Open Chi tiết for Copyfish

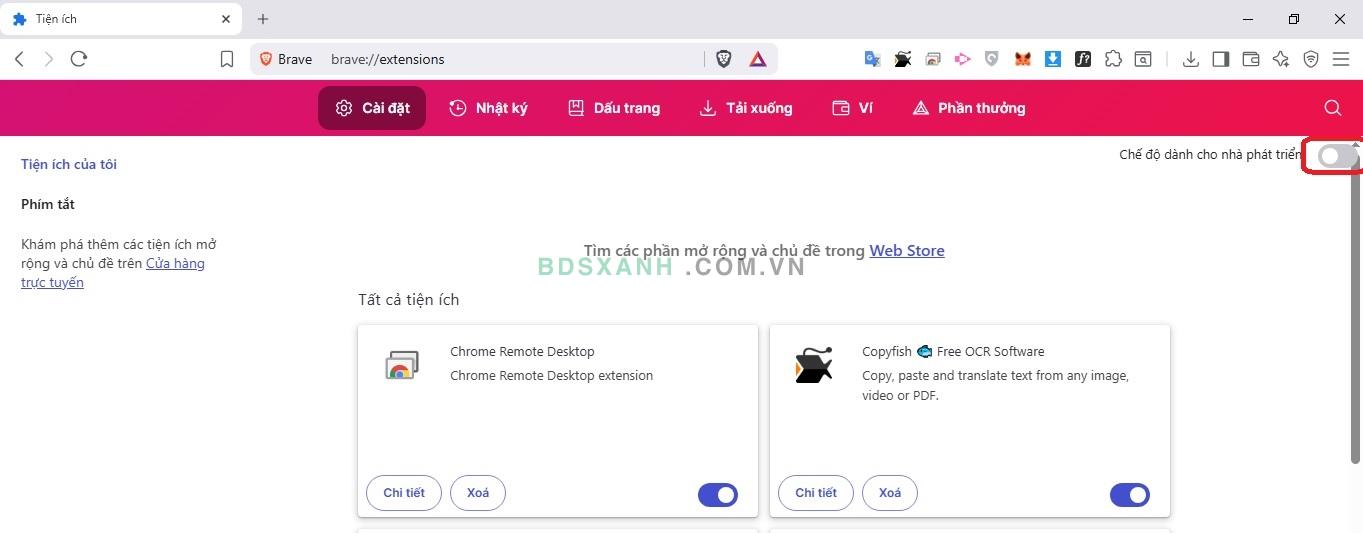(x=816, y=493)
